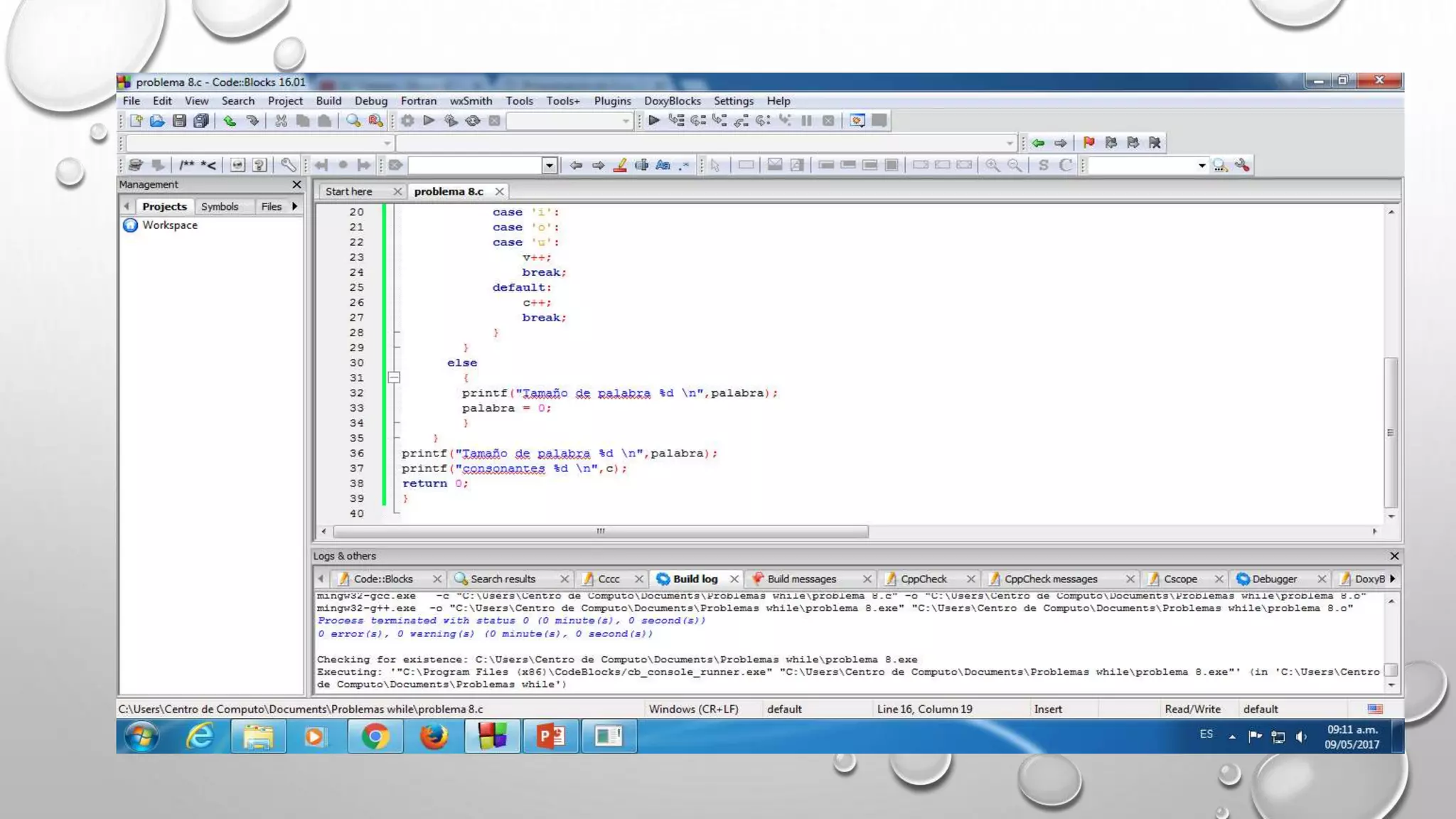The image size is (1456, 819).
Task: Click the Rebuild icon
Action: [x=473, y=121]
